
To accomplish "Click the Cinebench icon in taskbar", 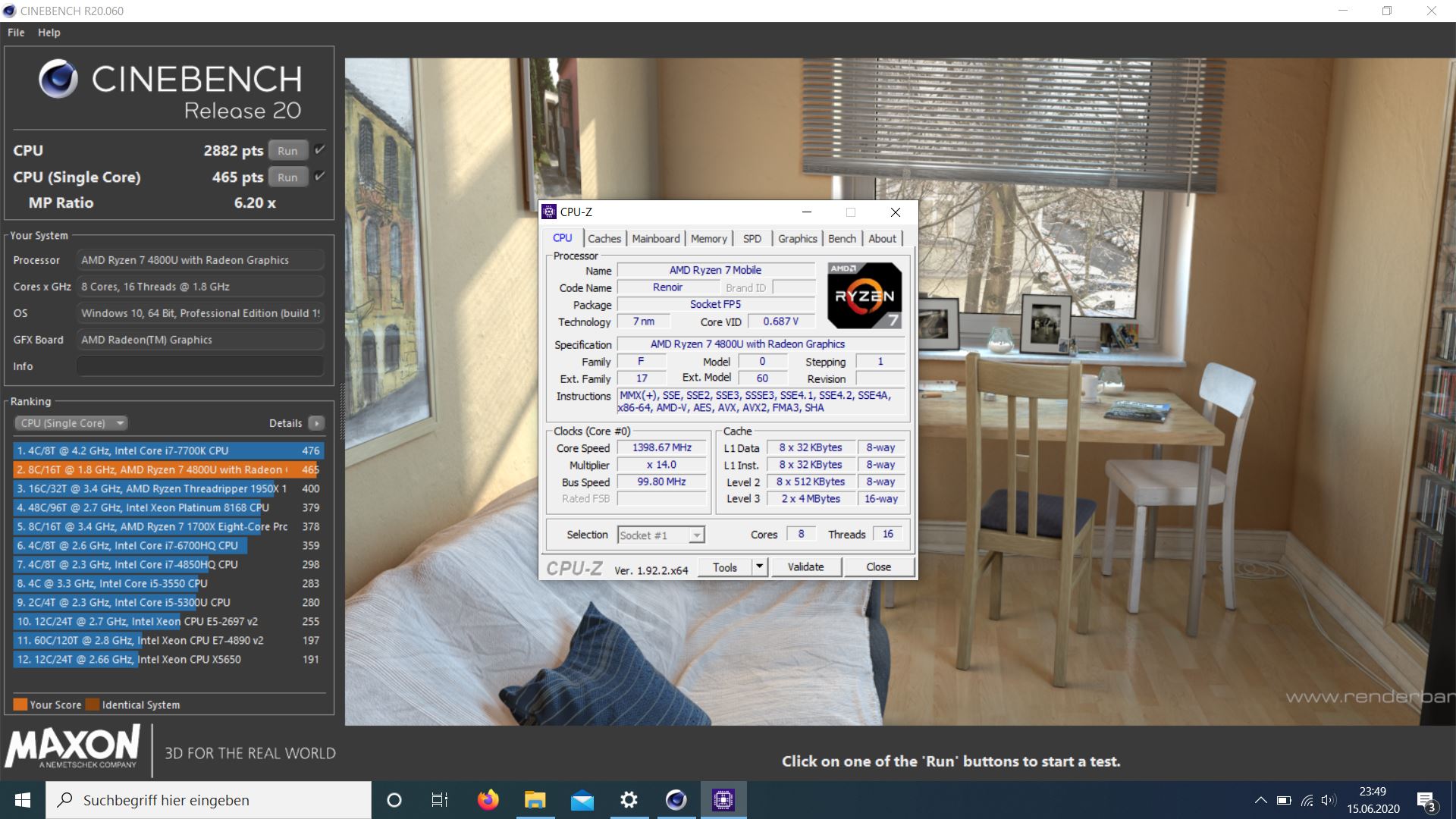I will (676, 800).
